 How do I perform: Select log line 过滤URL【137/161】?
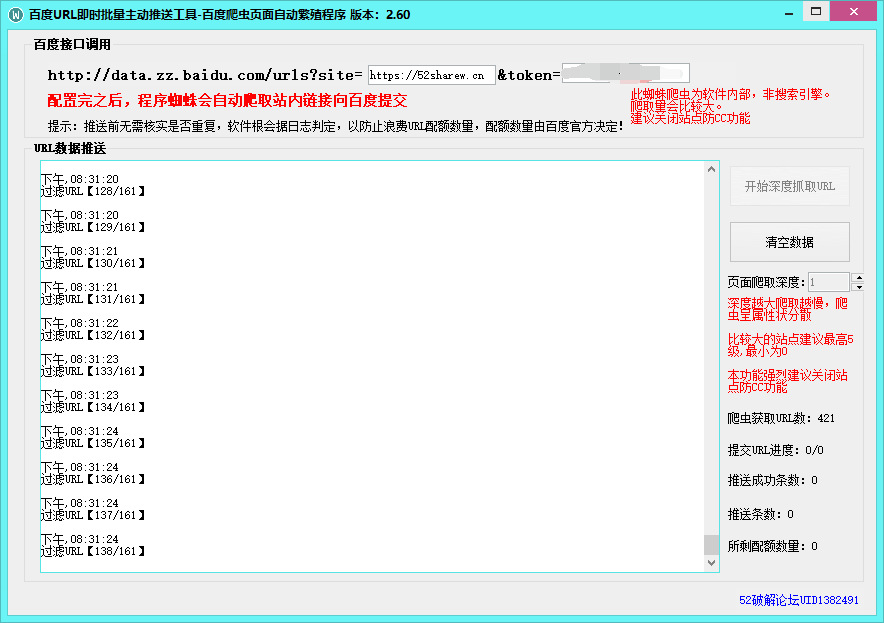pyautogui.click(x=93, y=515)
